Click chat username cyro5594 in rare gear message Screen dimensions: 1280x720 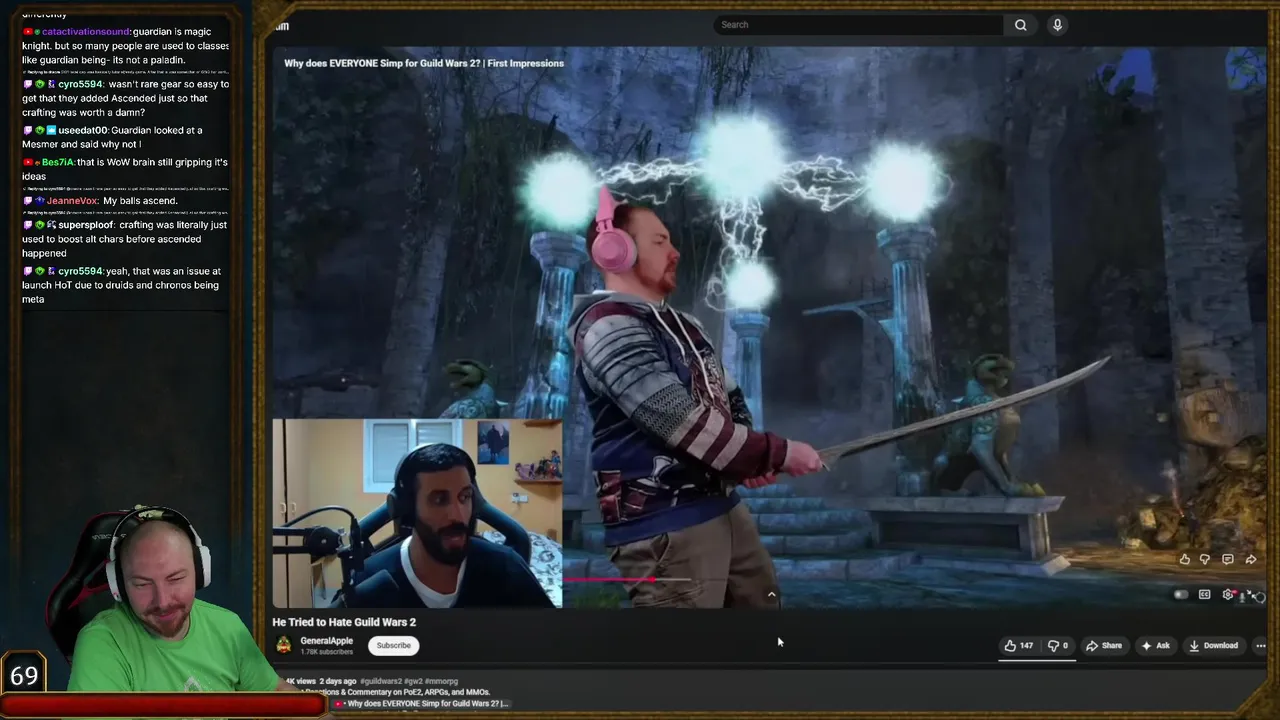click(x=80, y=85)
